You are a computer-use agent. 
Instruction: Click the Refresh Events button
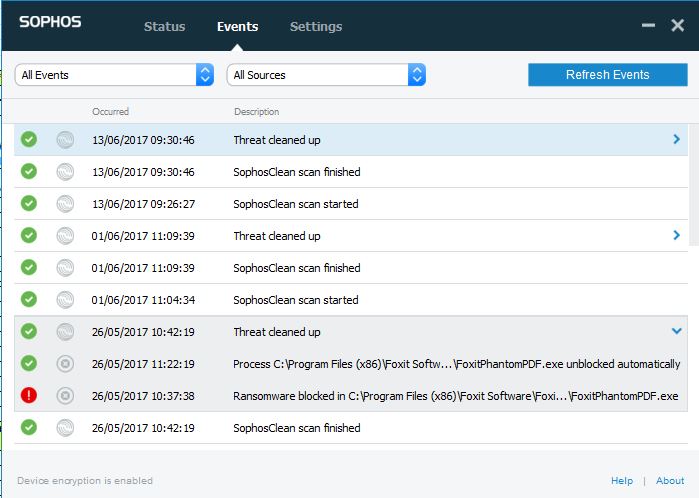coord(608,74)
